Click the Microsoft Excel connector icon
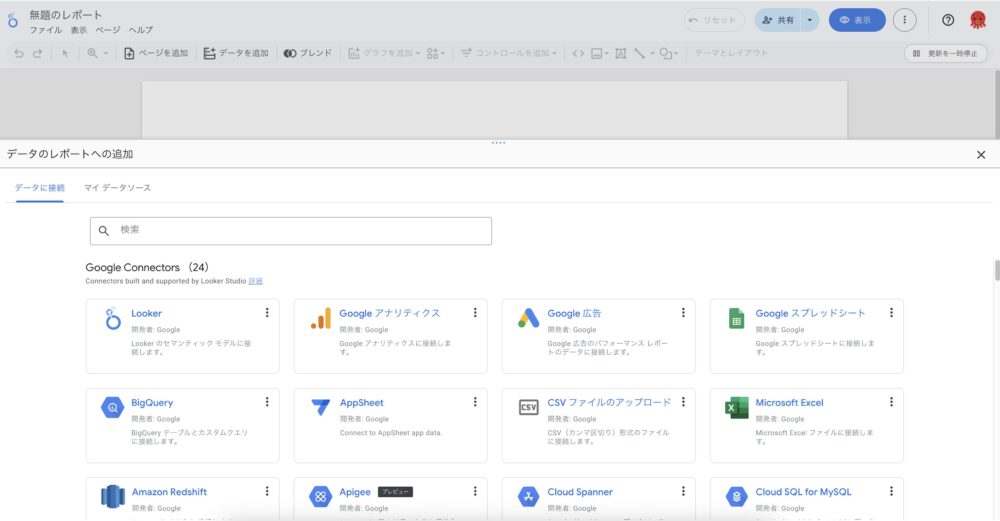Screen dimensions: 1000x521 [x=737, y=409]
